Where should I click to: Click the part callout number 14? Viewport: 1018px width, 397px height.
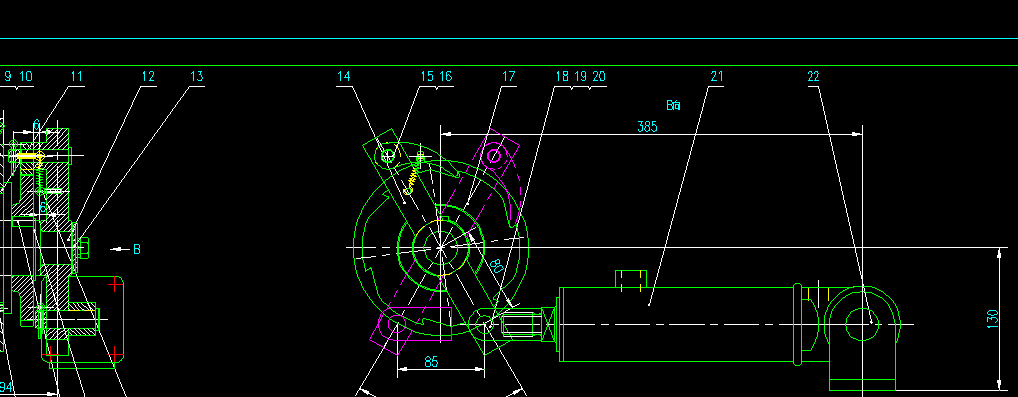pyautogui.click(x=343, y=77)
